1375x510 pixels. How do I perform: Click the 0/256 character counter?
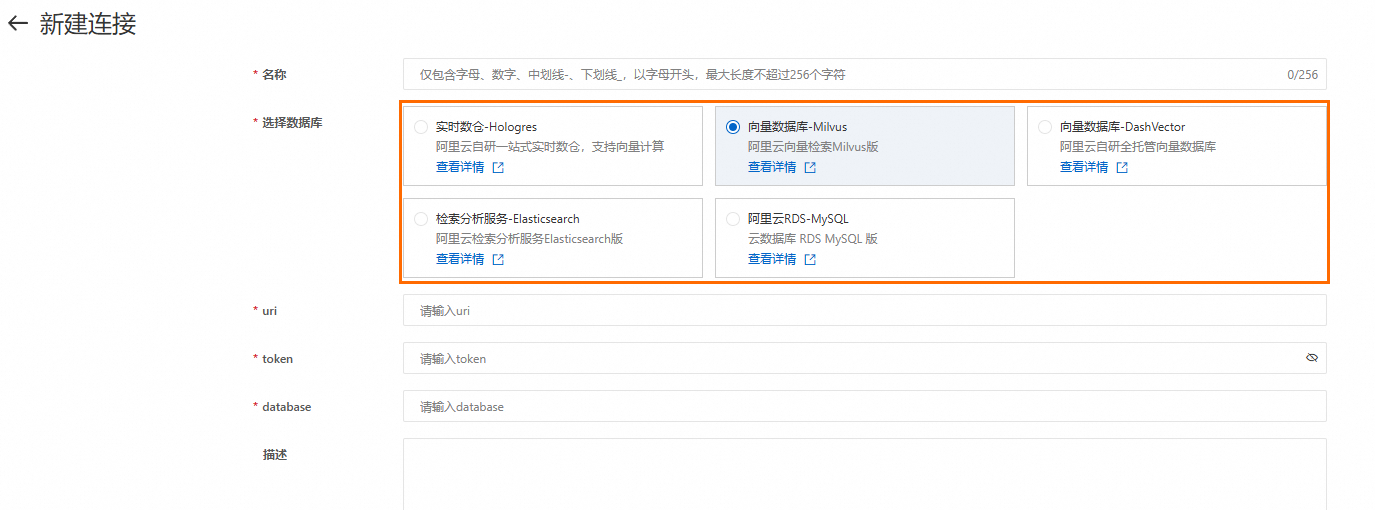(x=1302, y=75)
